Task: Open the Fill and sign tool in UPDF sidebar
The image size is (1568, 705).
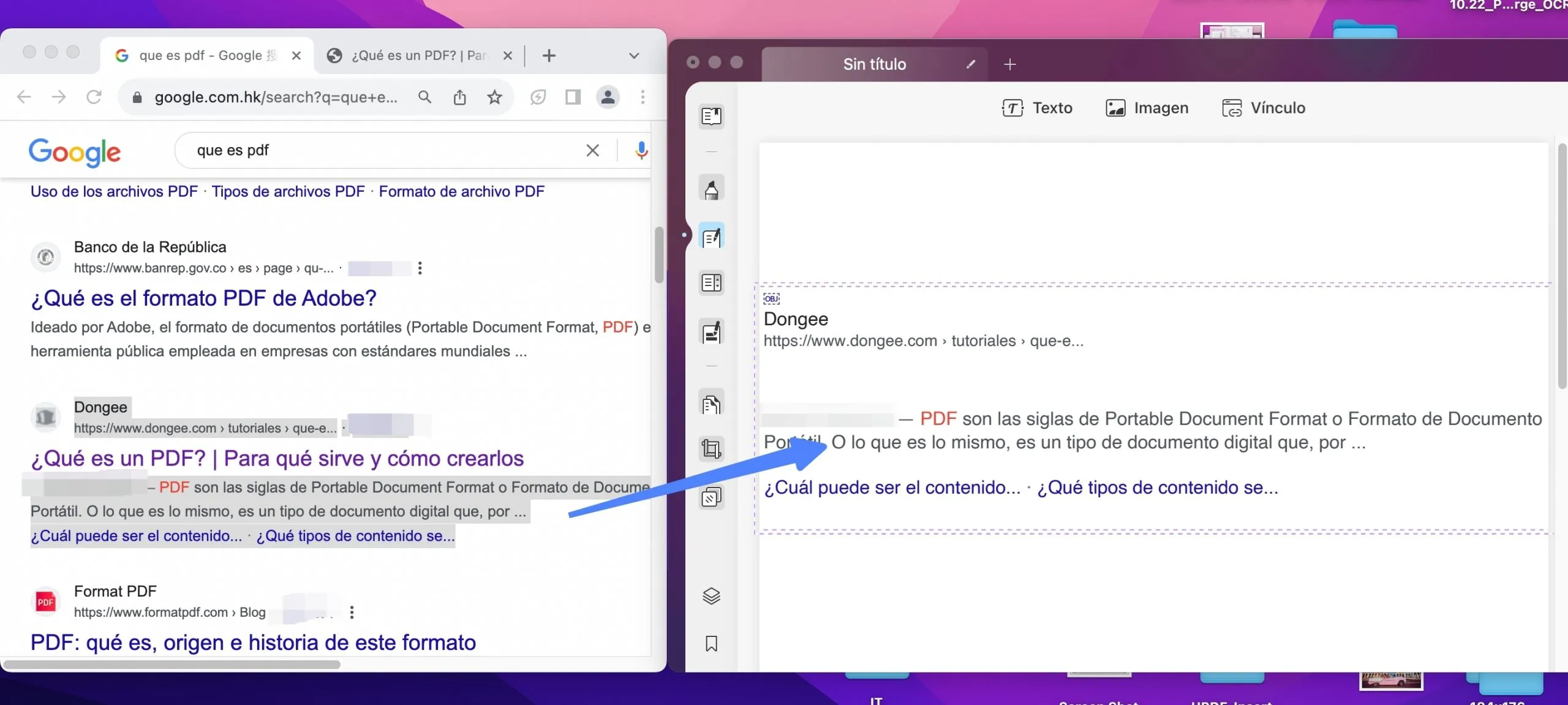Action: [x=711, y=331]
